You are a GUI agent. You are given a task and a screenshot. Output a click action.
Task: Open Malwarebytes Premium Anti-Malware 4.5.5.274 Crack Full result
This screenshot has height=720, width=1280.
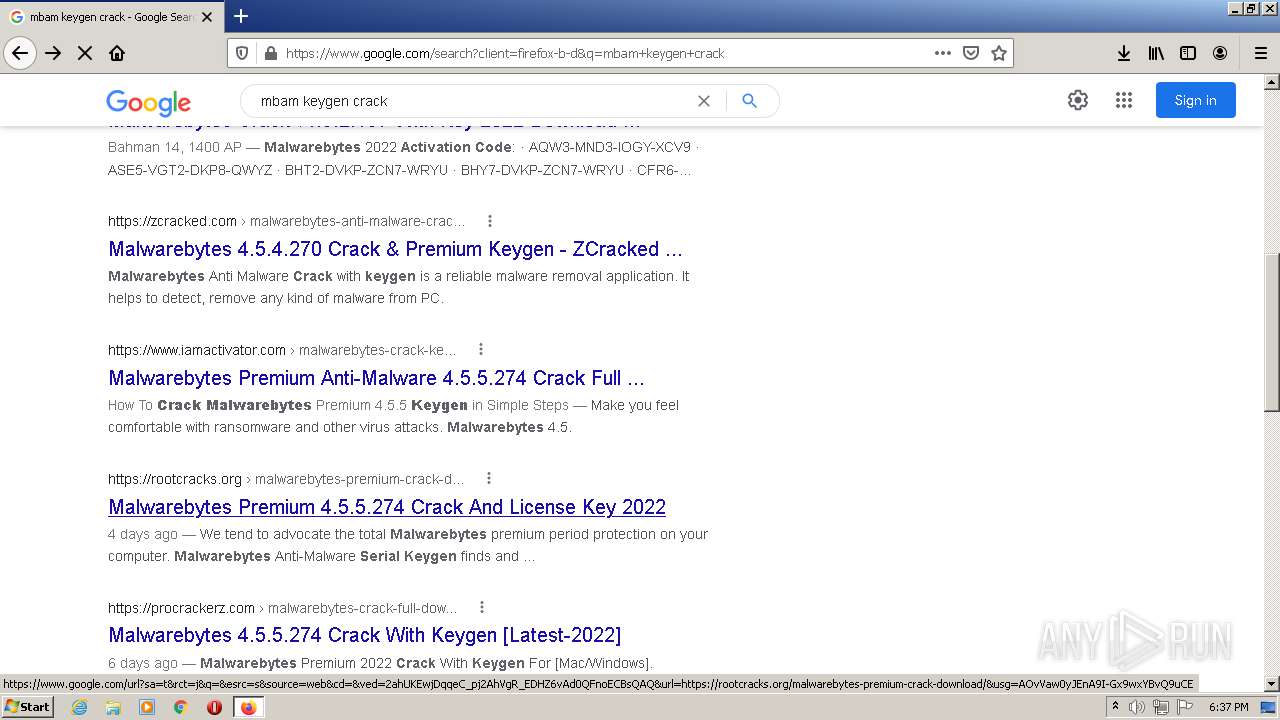376,378
